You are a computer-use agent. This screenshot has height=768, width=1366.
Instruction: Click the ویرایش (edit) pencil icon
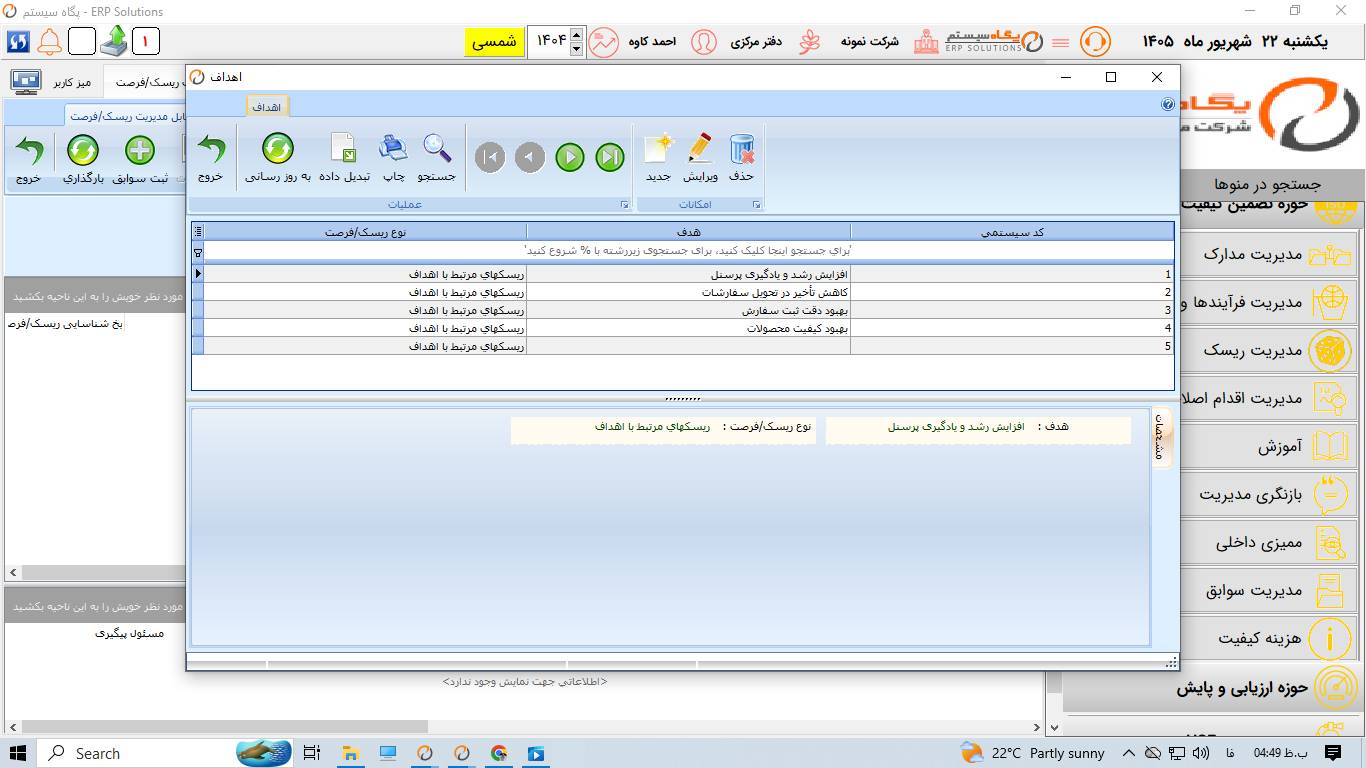click(x=700, y=150)
